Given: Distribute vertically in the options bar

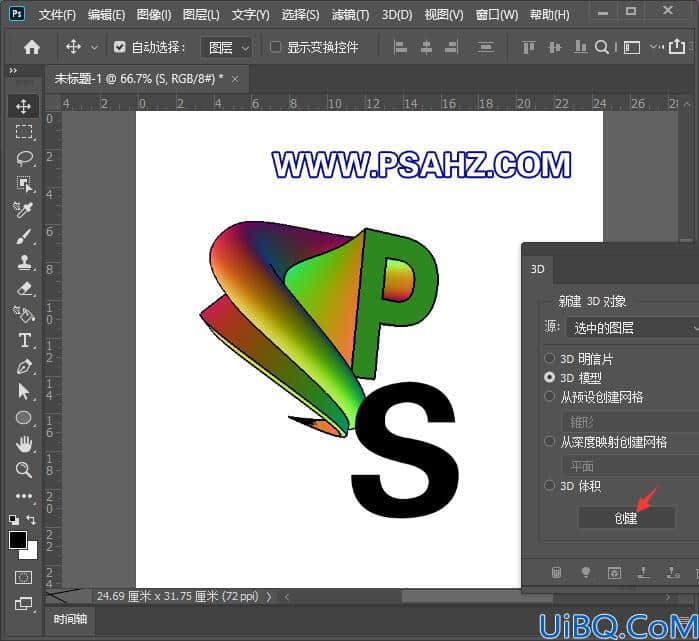Looking at the screenshot, I should (485, 47).
